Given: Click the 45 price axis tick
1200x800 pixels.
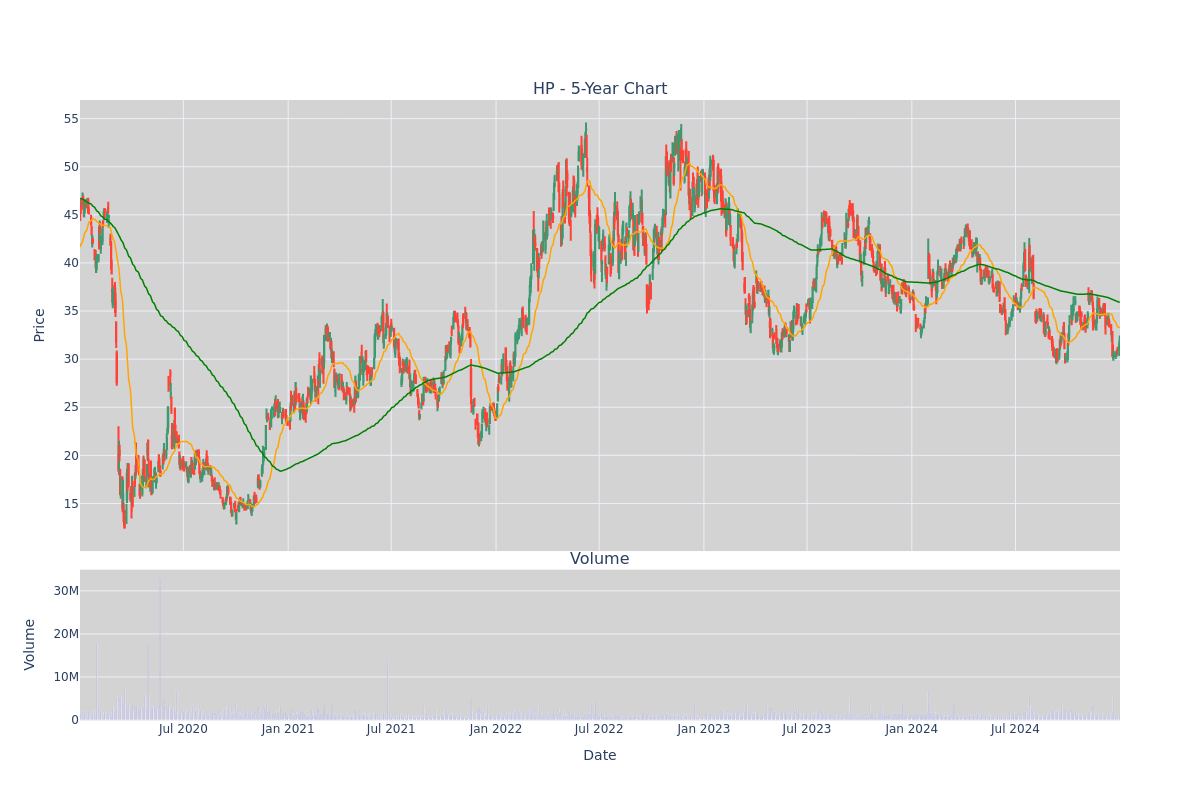Looking at the screenshot, I should (x=70, y=215).
